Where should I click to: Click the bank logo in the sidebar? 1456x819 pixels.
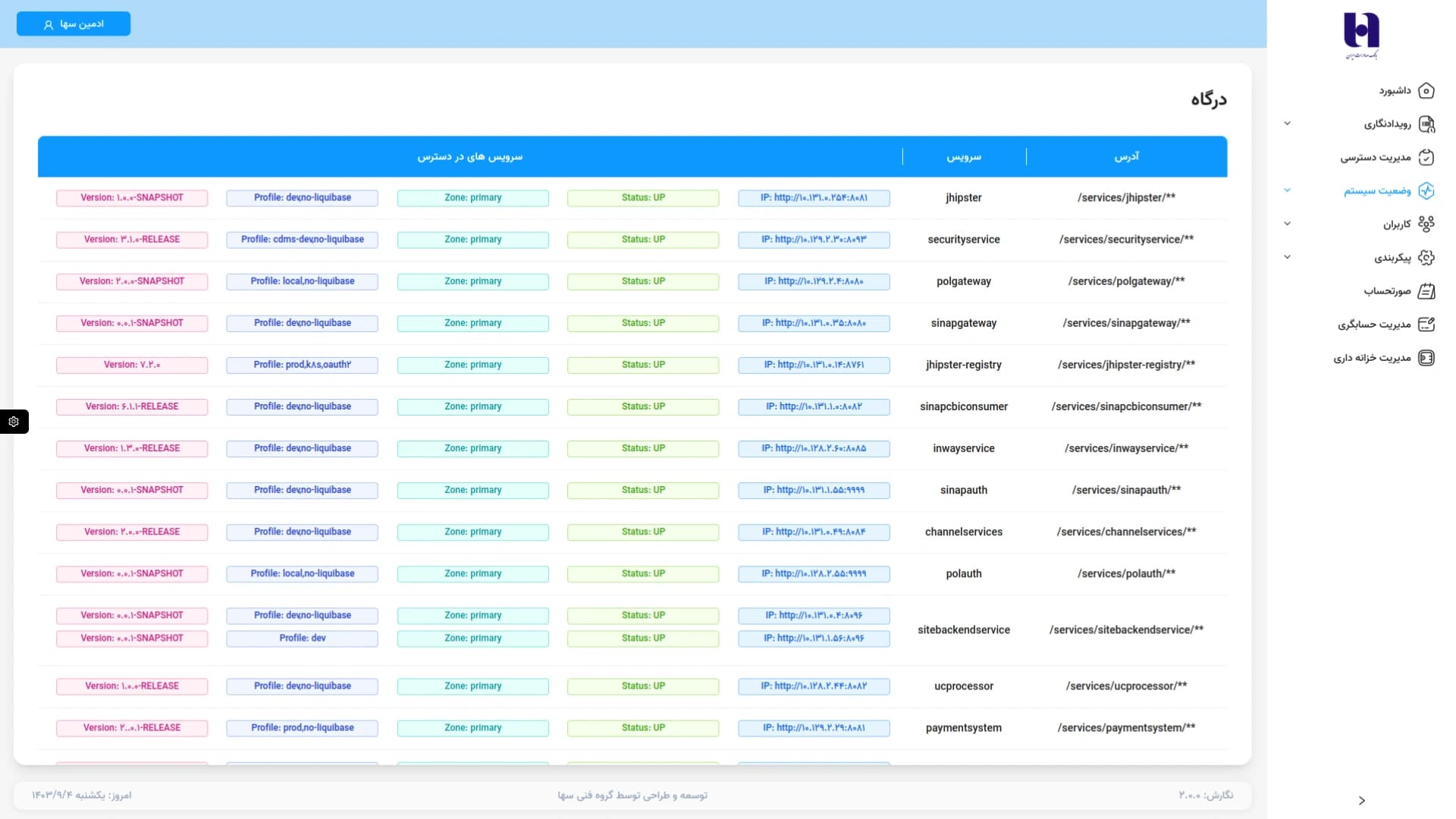pos(1361,35)
